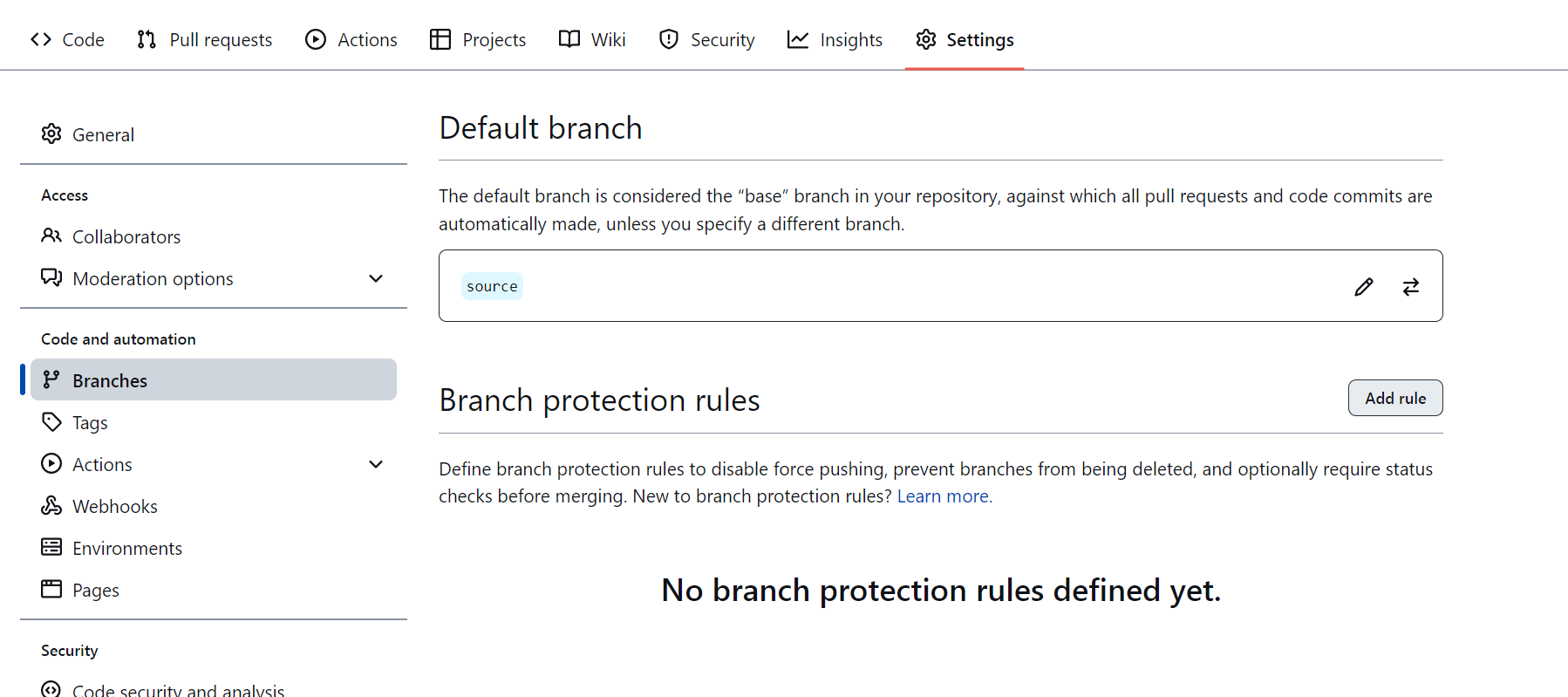Open Webhooks settings
The width and height of the screenshot is (1568, 697).
click(214, 506)
